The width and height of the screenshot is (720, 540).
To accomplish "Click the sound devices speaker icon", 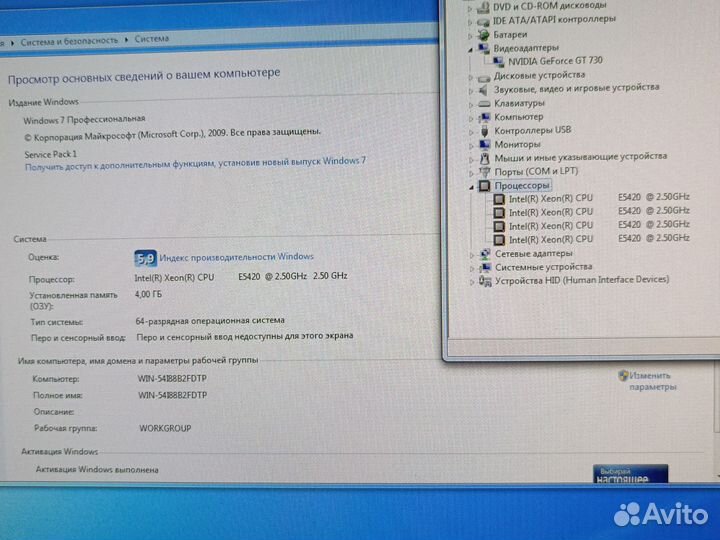I will [x=484, y=90].
